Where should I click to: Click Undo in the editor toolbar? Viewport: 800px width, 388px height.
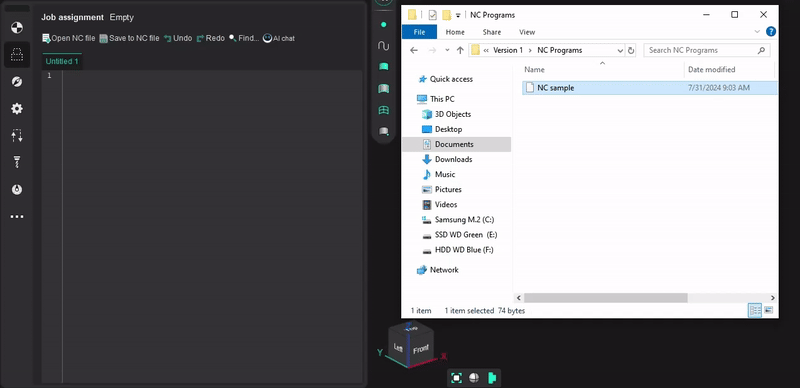178,38
